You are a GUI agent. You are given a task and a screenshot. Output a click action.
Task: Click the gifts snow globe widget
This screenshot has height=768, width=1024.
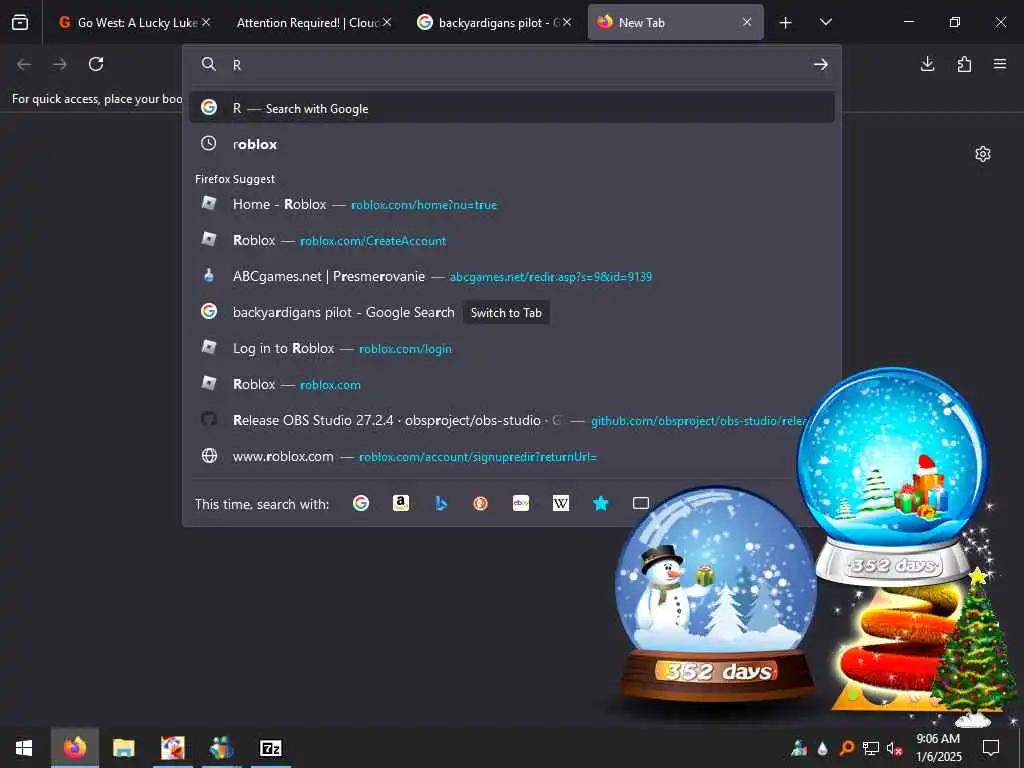tap(893, 475)
